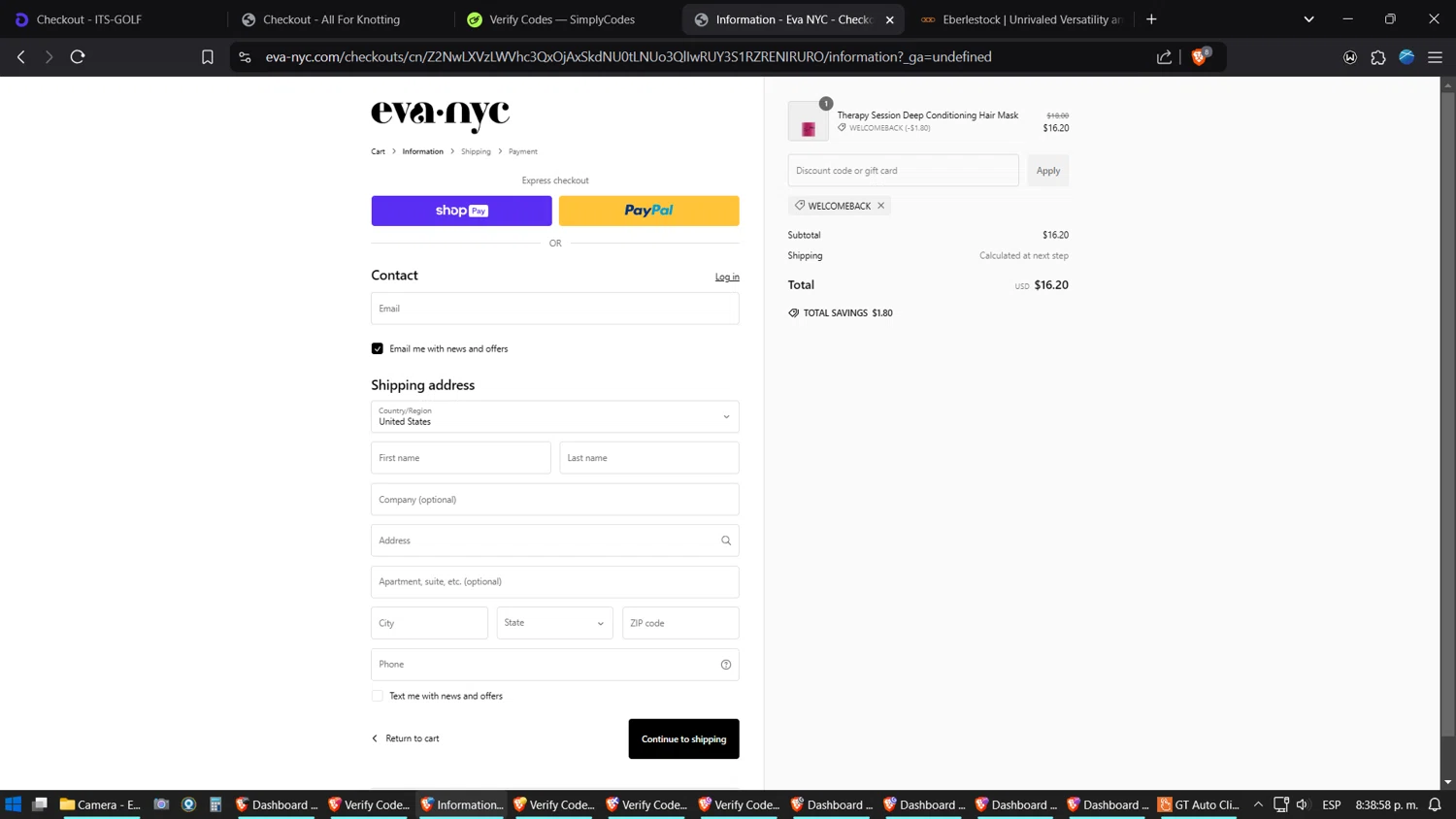Click the Apply discount button

tap(1048, 171)
